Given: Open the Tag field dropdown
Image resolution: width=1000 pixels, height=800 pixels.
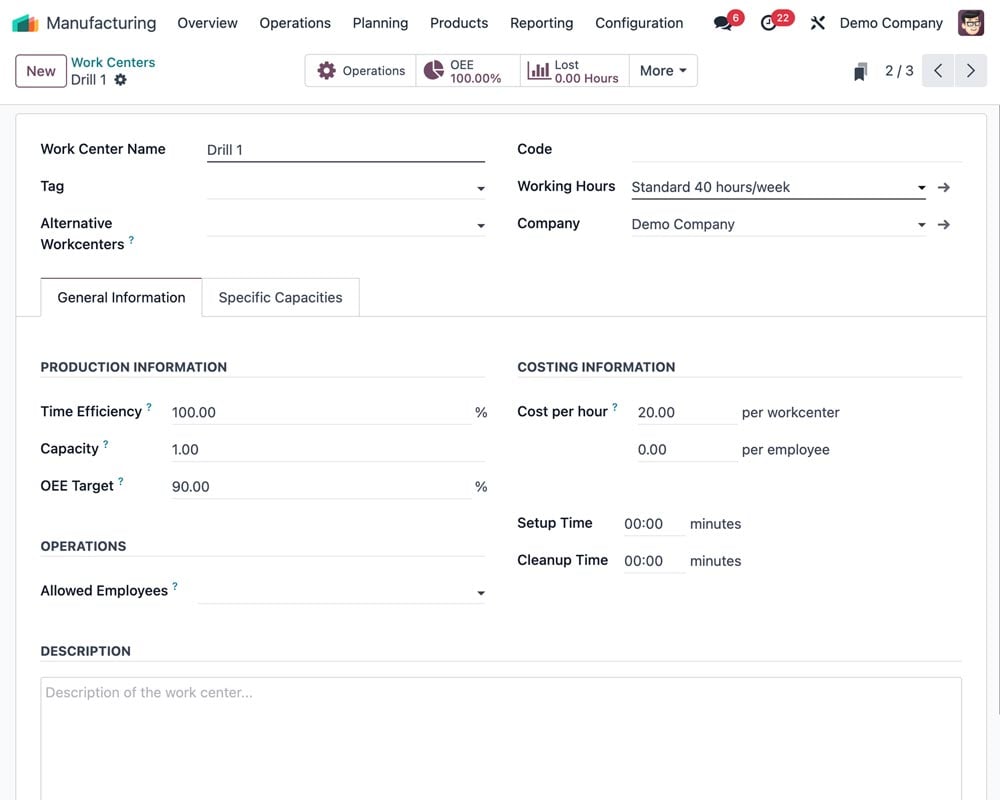Looking at the screenshot, I should (481, 187).
